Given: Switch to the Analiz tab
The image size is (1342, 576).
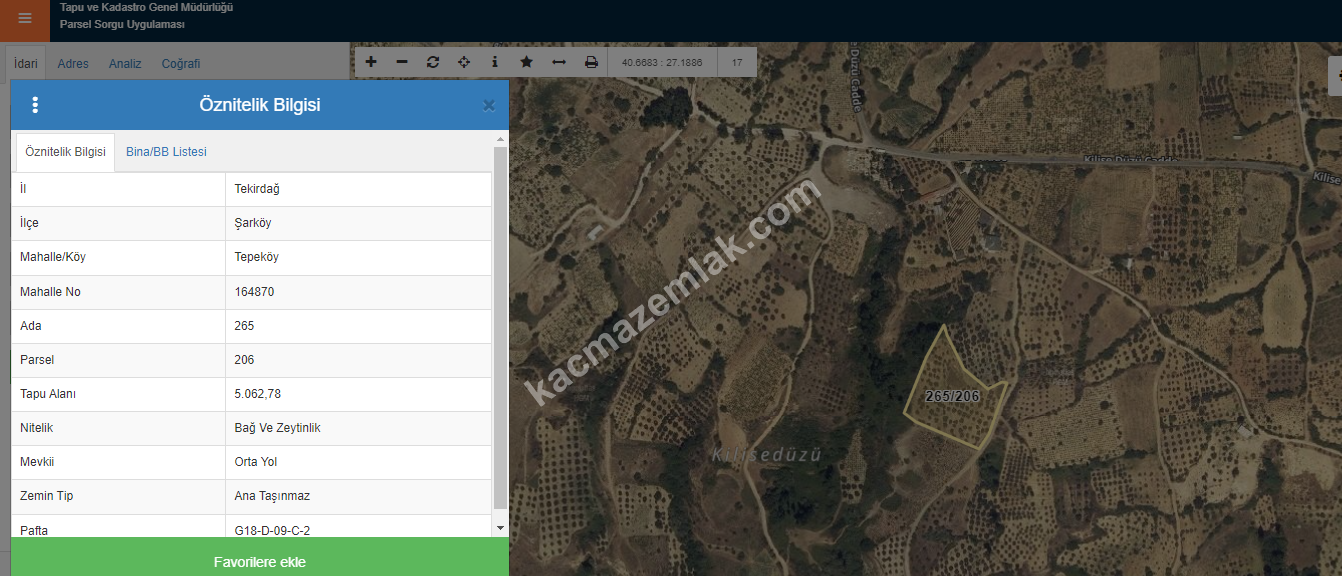Looking at the screenshot, I should (125, 64).
